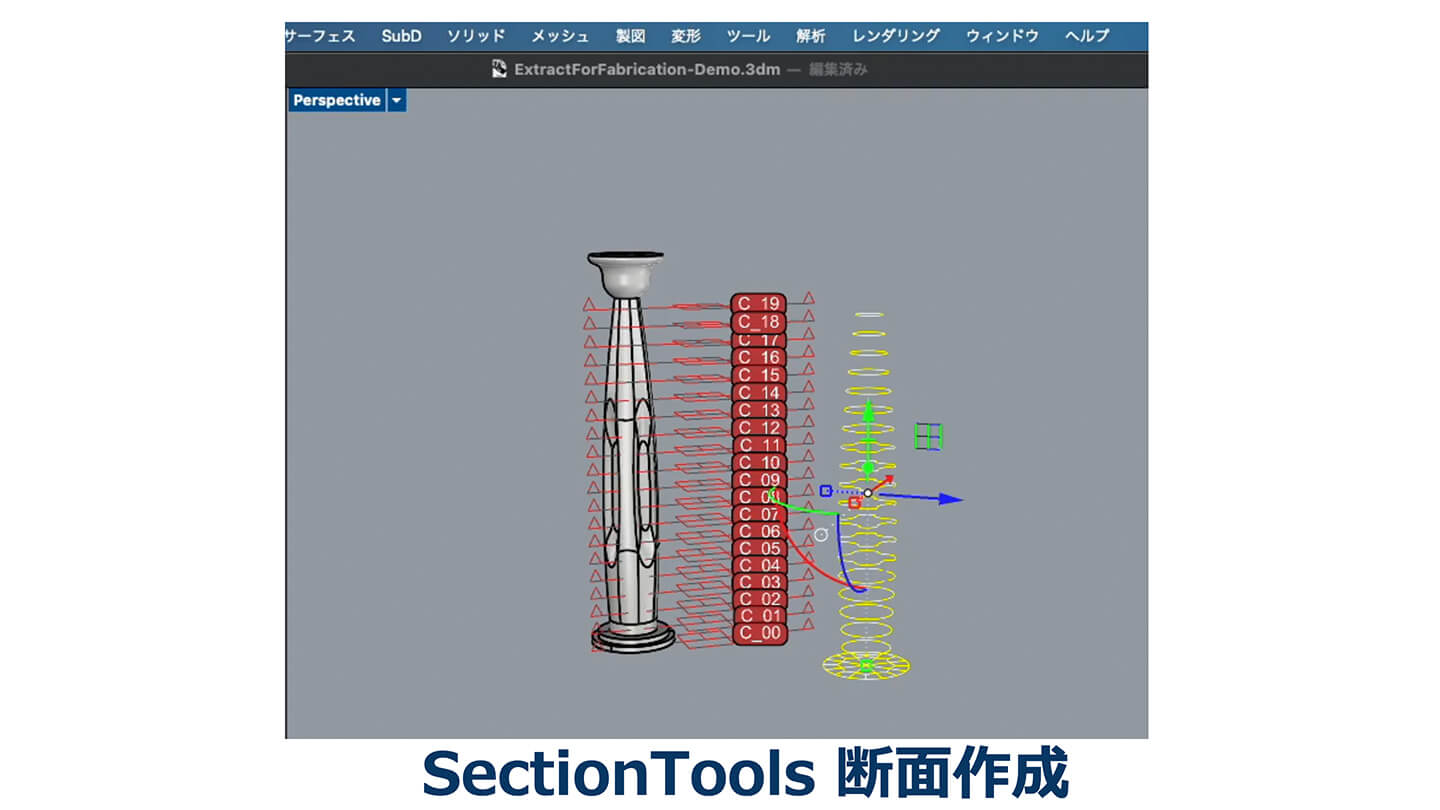Select the C_16 section label

758,357
